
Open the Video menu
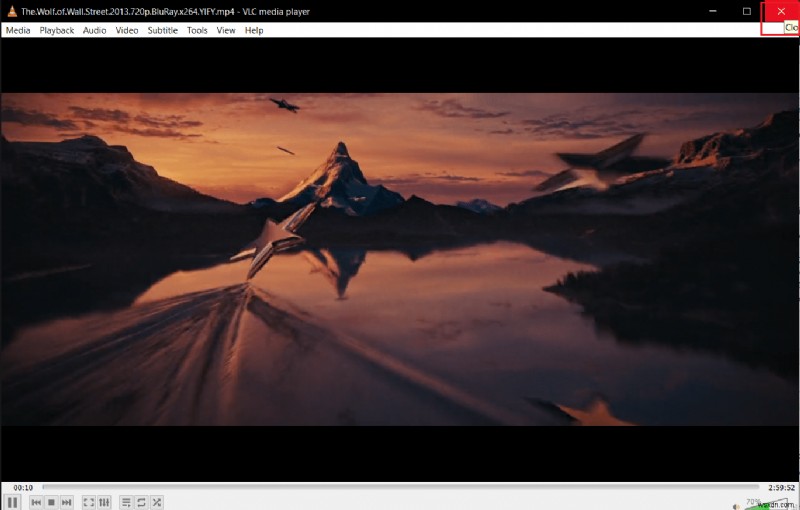(127, 30)
